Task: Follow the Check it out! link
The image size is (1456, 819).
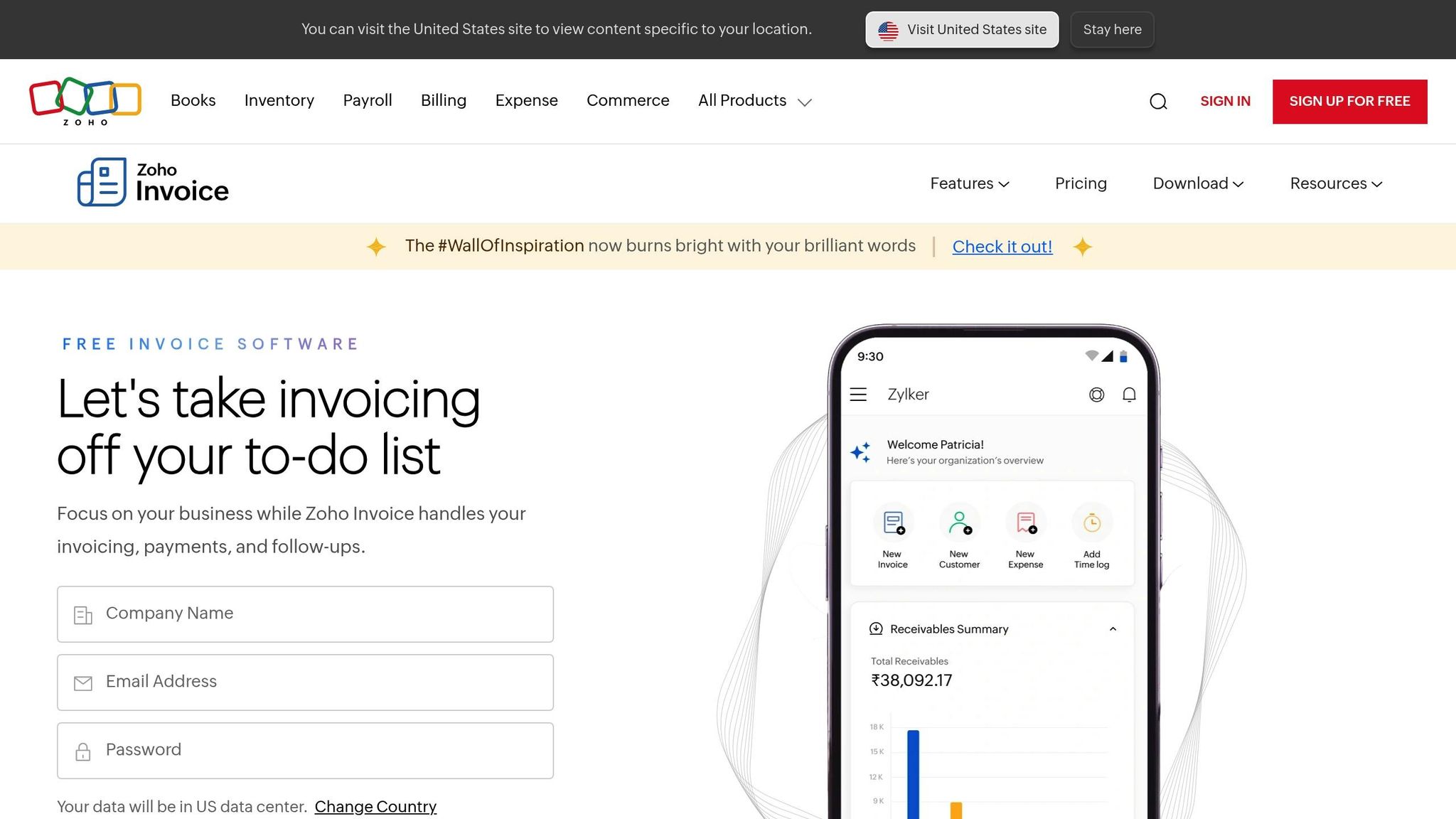Action: click(1002, 246)
